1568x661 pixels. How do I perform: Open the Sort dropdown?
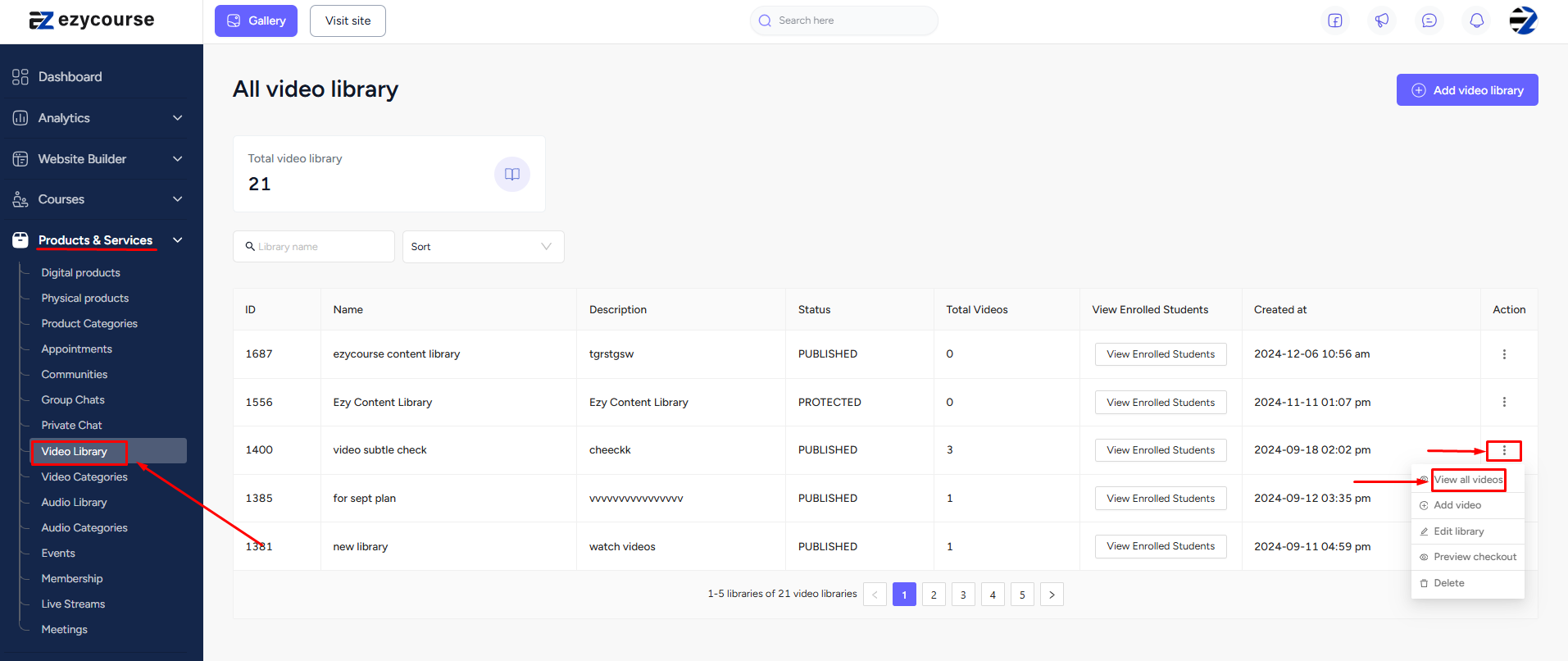[483, 247]
